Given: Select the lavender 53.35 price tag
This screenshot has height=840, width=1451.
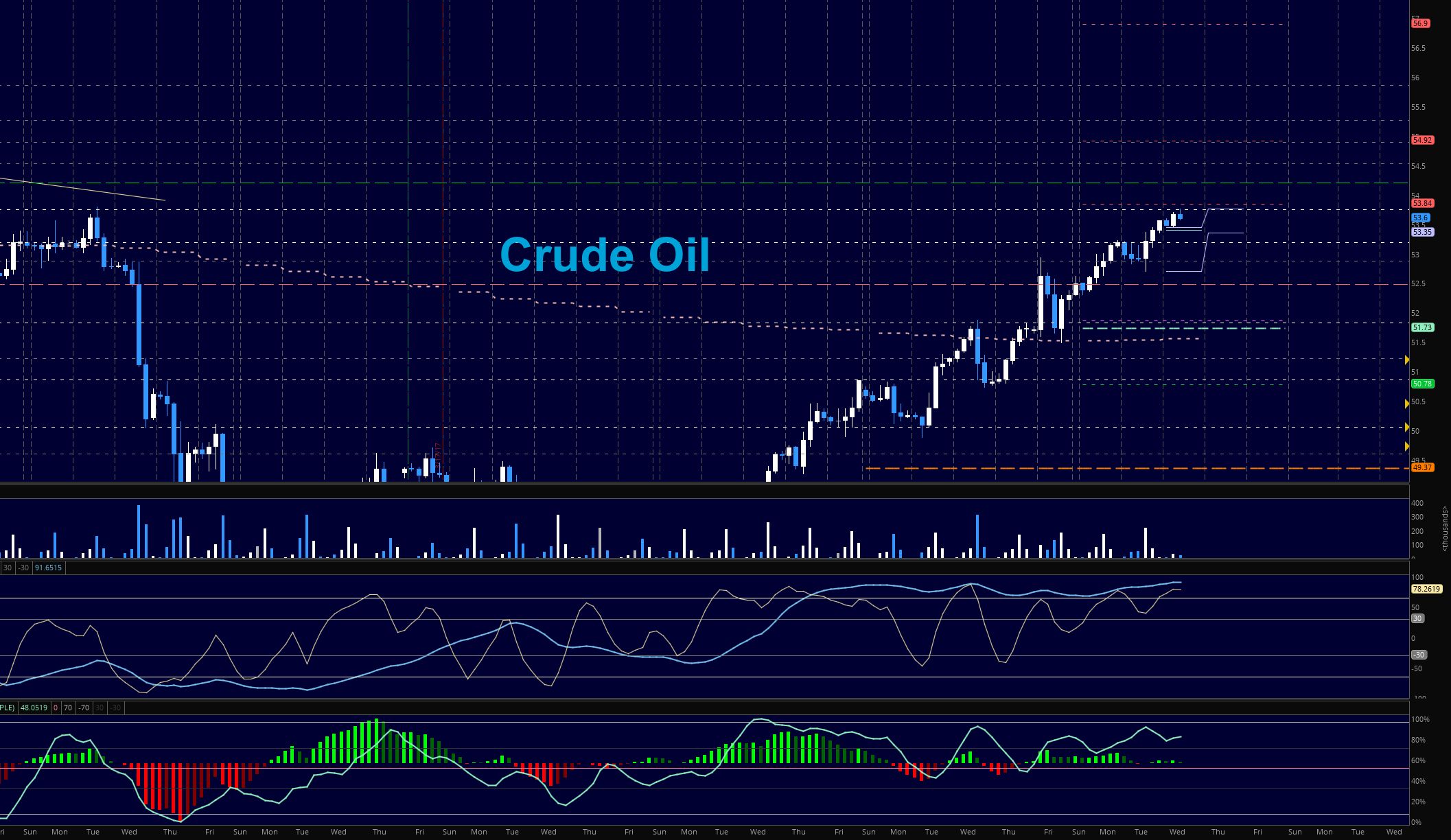Looking at the screenshot, I should point(1422,232).
